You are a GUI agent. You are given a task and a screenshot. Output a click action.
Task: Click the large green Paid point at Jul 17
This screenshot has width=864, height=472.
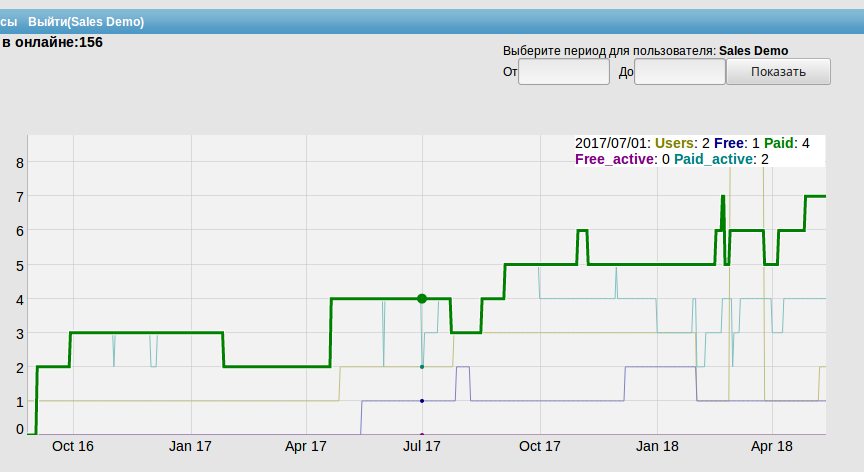[422, 298]
